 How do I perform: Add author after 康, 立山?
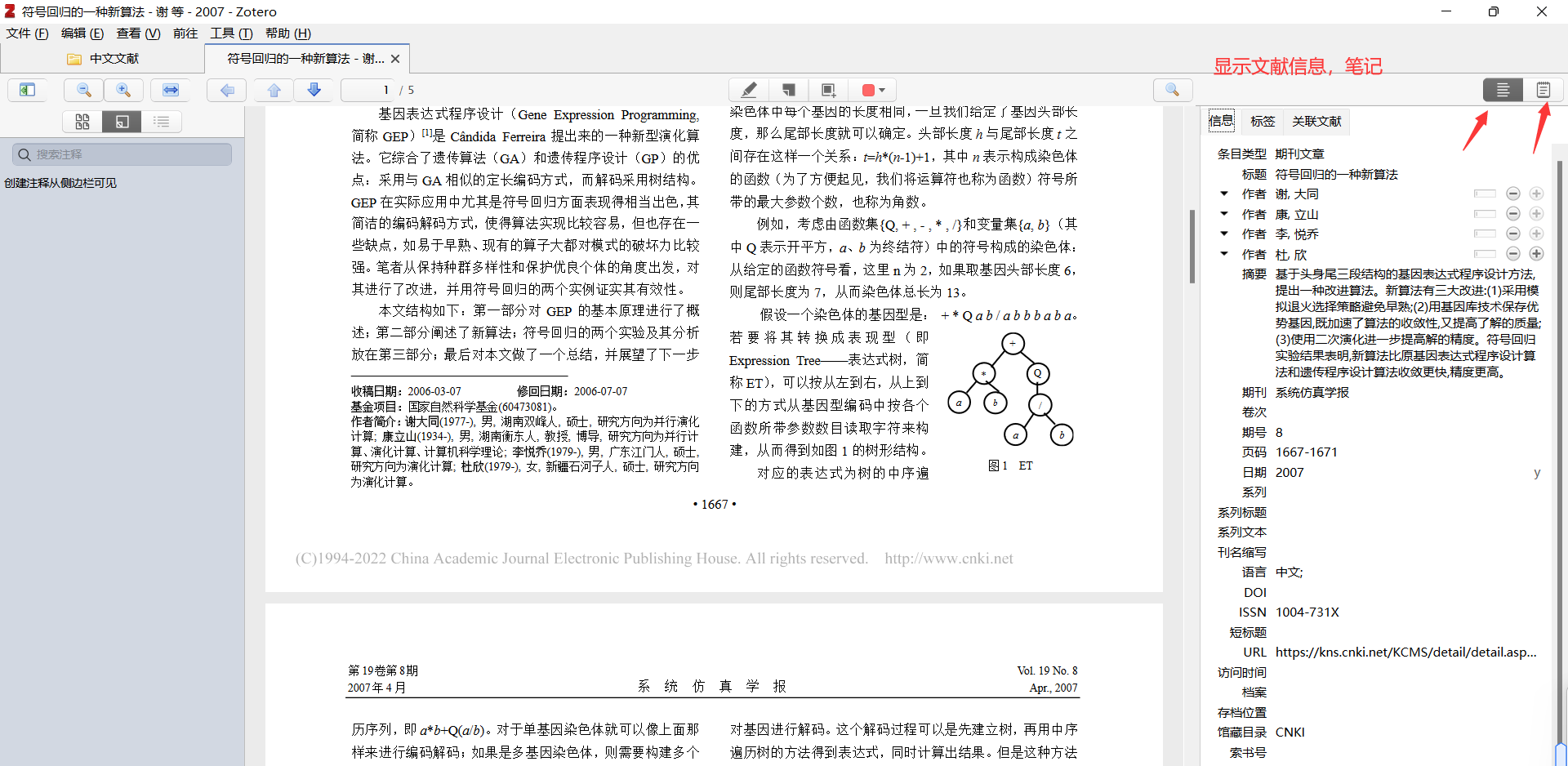pyautogui.click(x=1536, y=214)
